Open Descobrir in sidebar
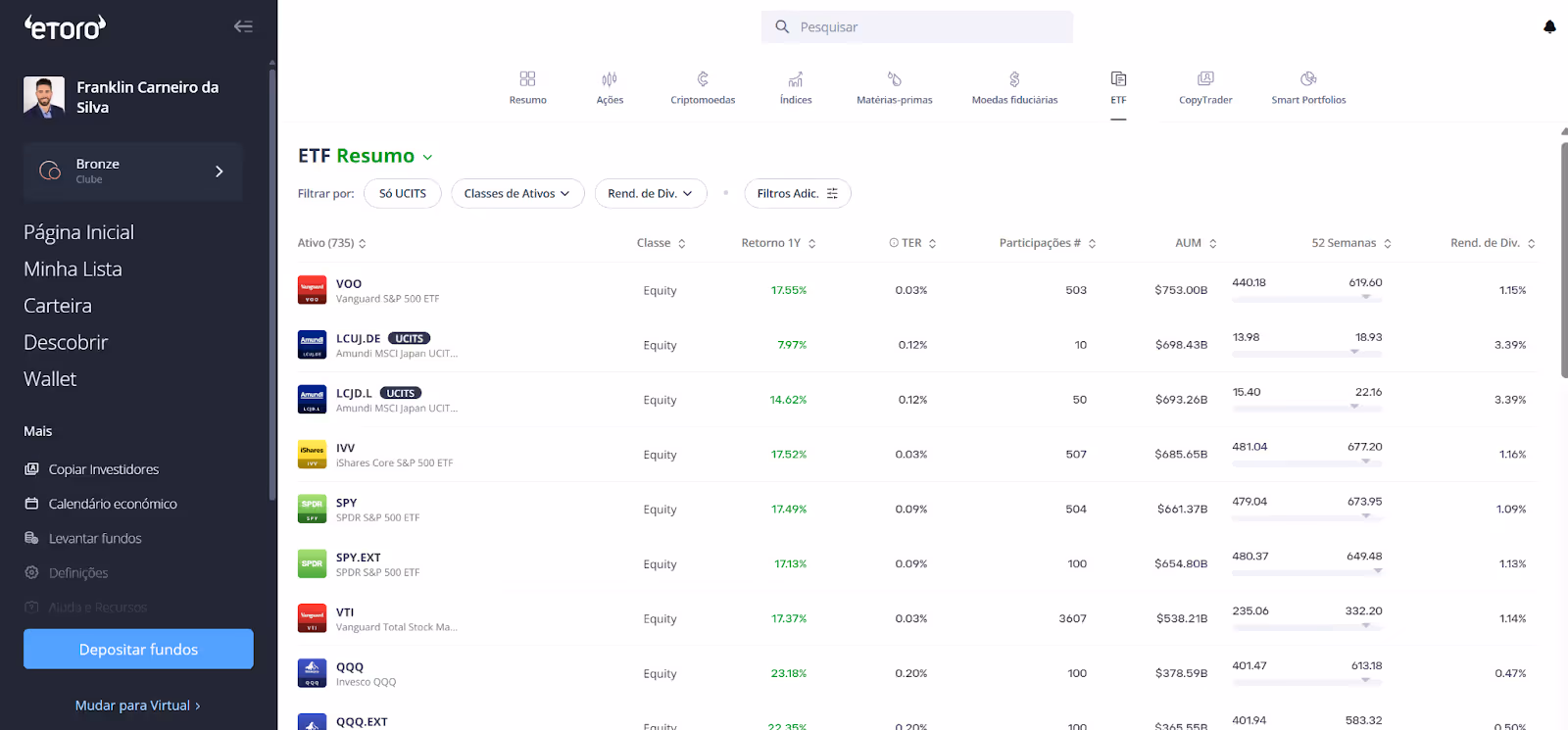This screenshot has width=1568, height=730. point(66,342)
